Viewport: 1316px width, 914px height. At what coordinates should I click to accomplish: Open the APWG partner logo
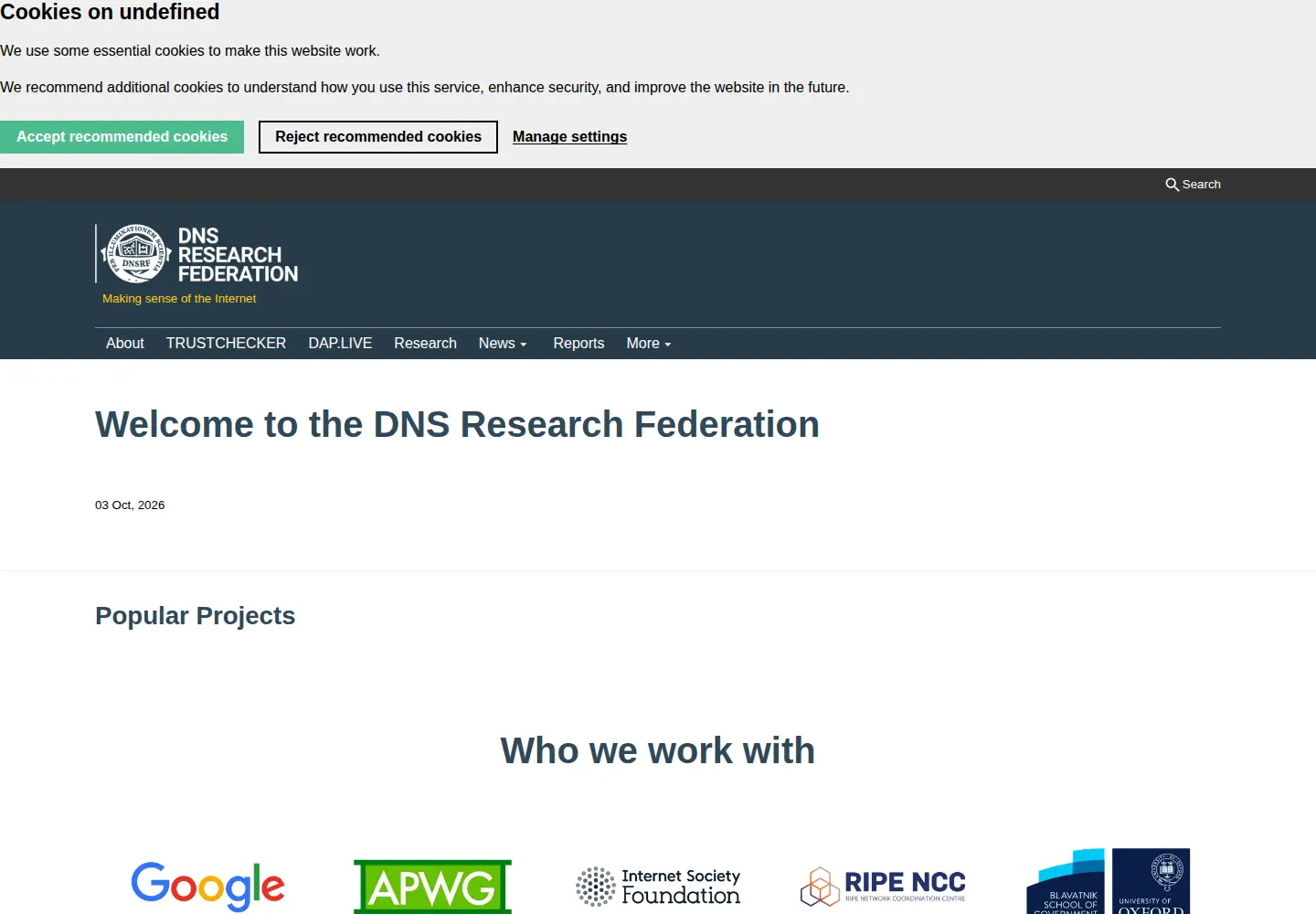click(x=432, y=887)
